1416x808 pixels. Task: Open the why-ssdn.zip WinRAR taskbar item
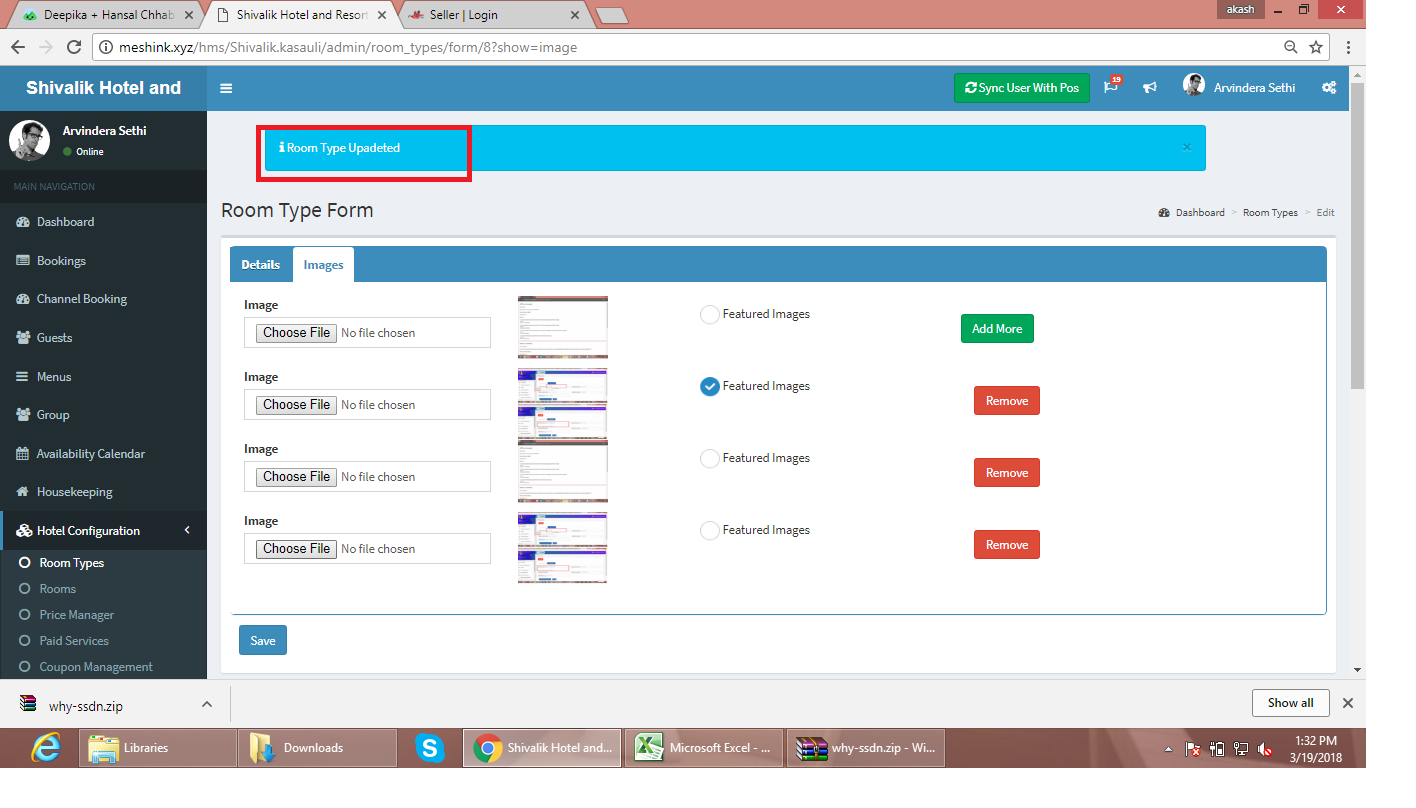pyautogui.click(x=866, y=748)
